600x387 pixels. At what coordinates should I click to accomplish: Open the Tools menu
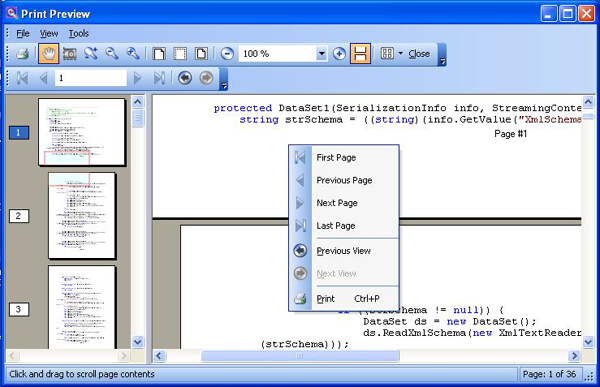coord(78,34)
